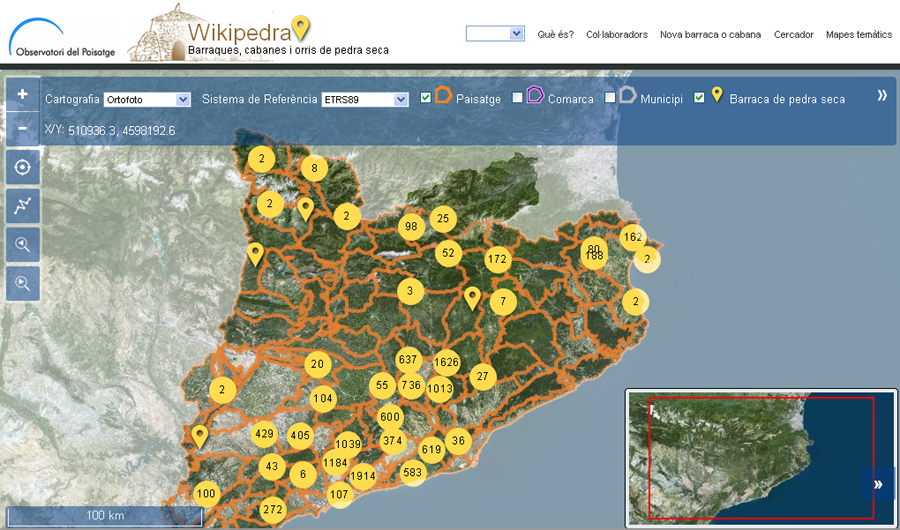The width and height of the screenshot is (900, 530).
Task: Open the Cercador link
Action: tap(793, 35)
